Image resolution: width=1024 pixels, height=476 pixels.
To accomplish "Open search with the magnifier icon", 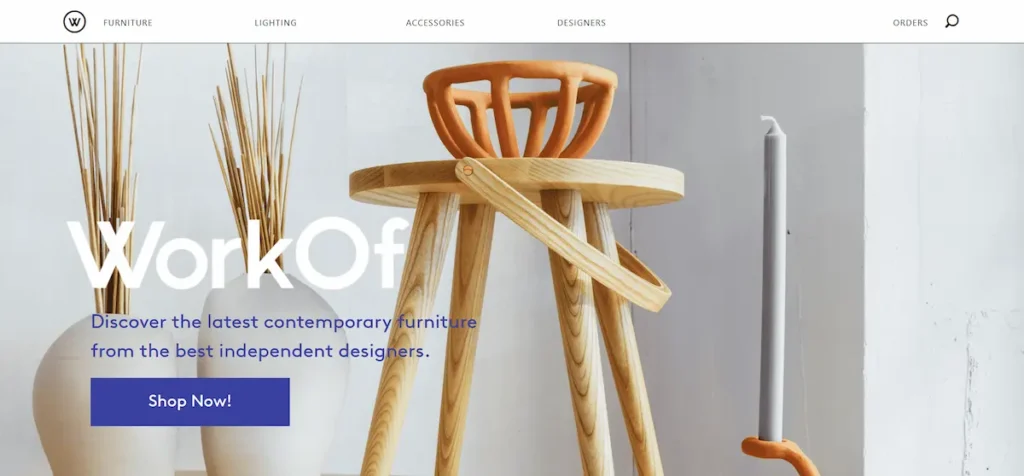I will pos(952,22).
